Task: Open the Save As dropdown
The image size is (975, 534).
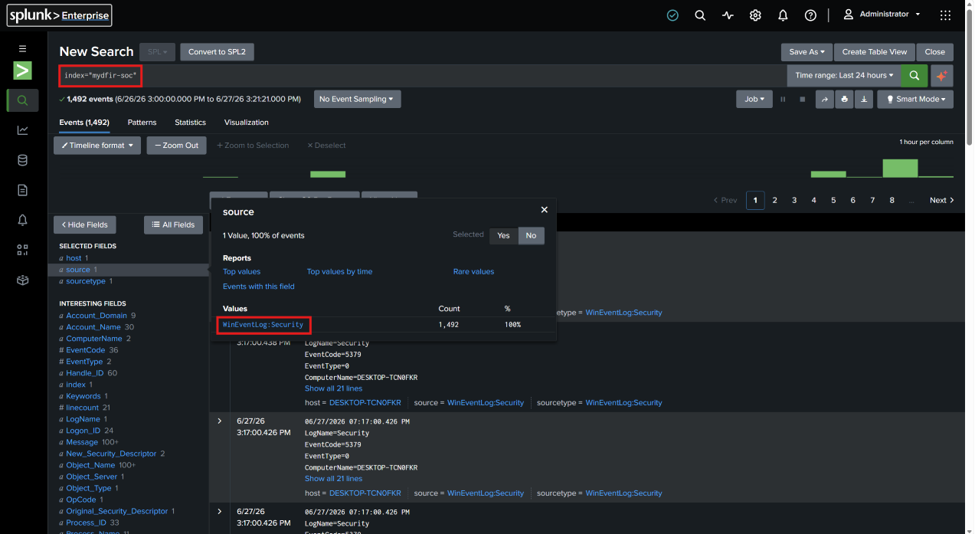Action: point(806,52)
